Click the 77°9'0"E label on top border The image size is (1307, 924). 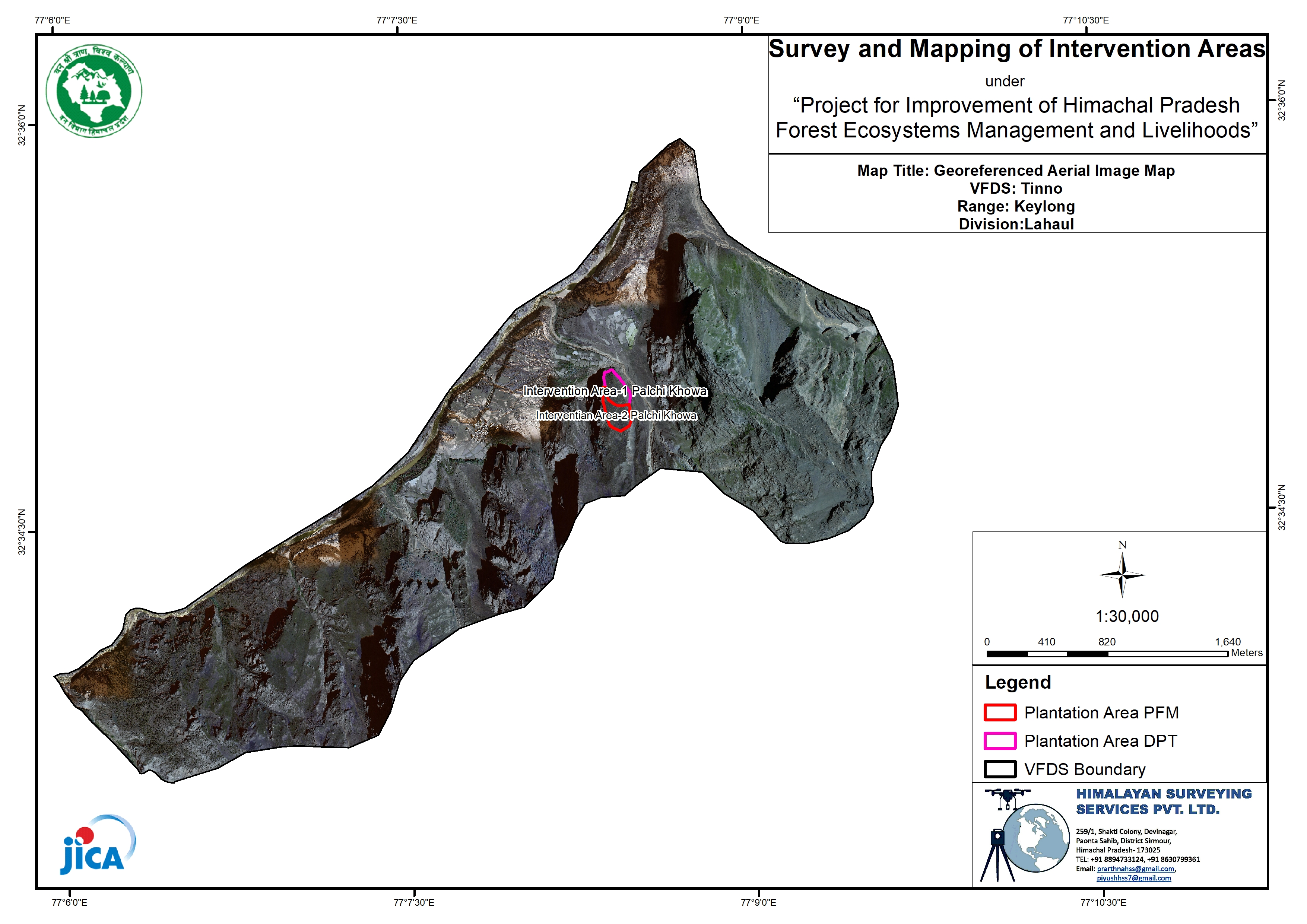click(741, 20)
